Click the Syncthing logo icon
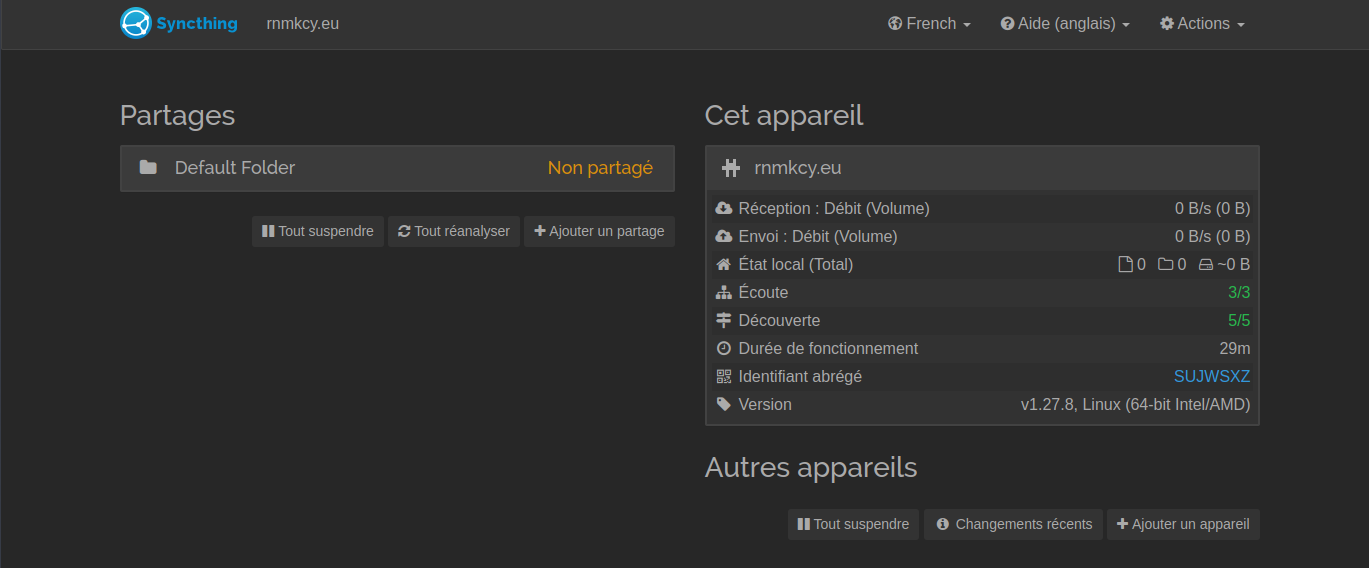 [136, 23]
